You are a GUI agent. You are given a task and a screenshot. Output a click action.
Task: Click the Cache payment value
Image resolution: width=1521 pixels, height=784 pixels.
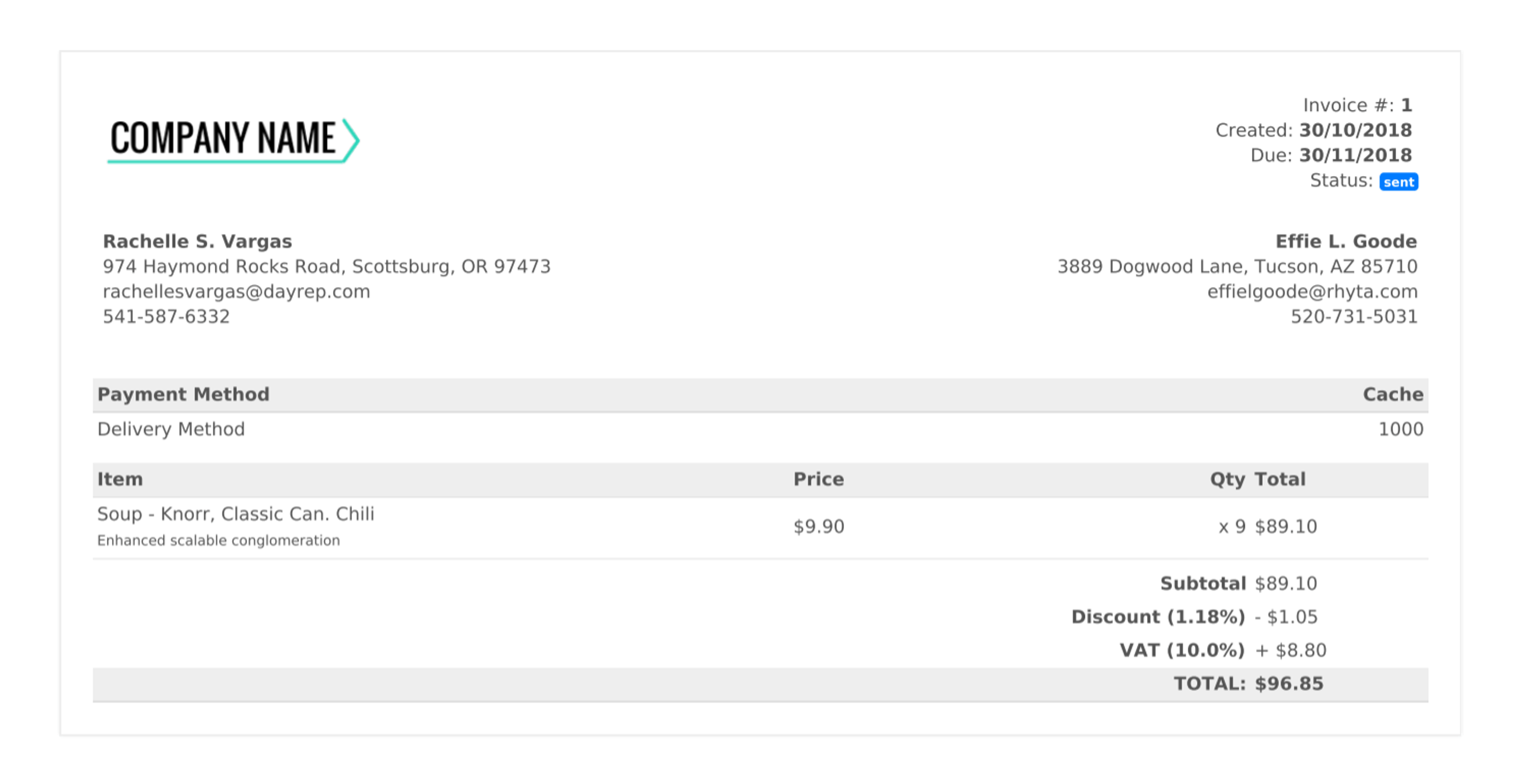coord(1392,394)
